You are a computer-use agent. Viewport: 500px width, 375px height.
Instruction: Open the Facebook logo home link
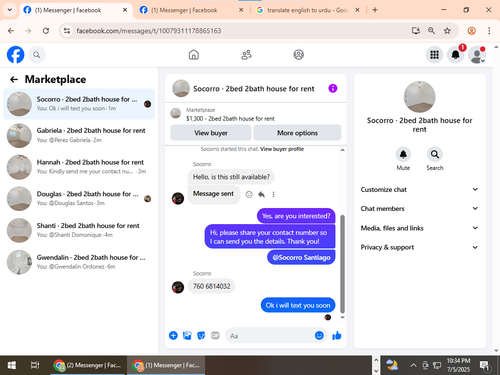pyautogui.click(x=15, y=55)
